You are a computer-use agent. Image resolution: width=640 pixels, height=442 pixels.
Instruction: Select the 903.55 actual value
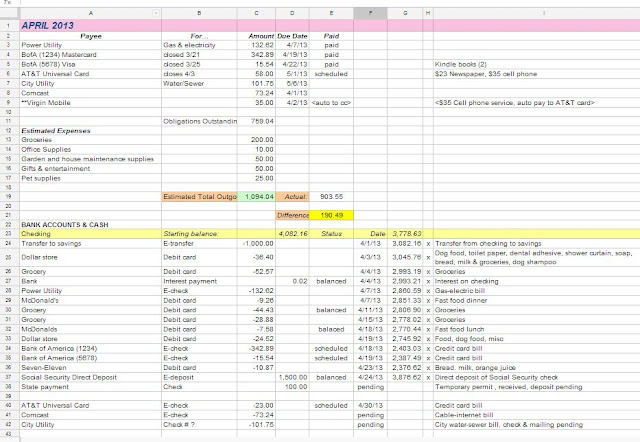331,197
